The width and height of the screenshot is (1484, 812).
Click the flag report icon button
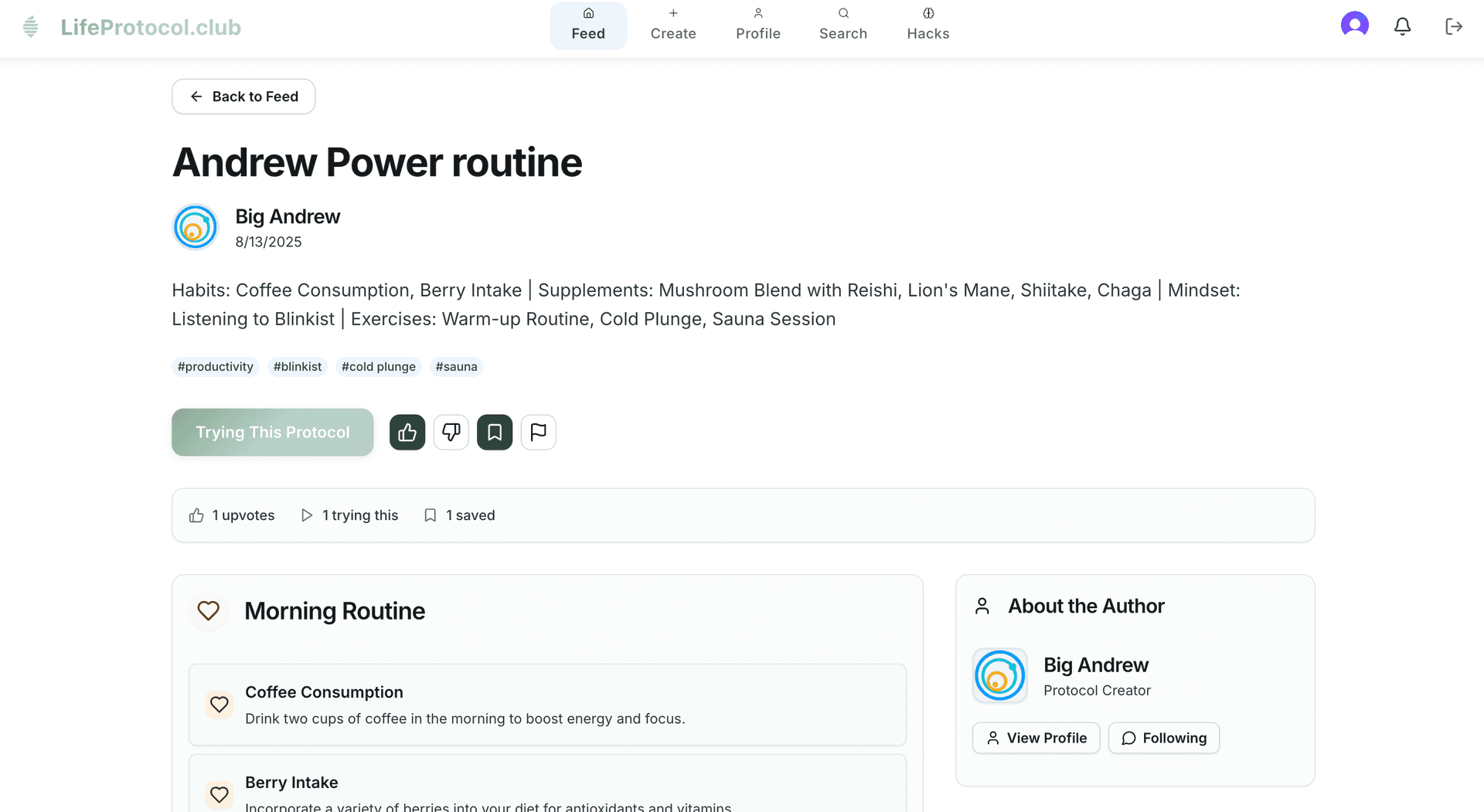click(x=539, y=433)
